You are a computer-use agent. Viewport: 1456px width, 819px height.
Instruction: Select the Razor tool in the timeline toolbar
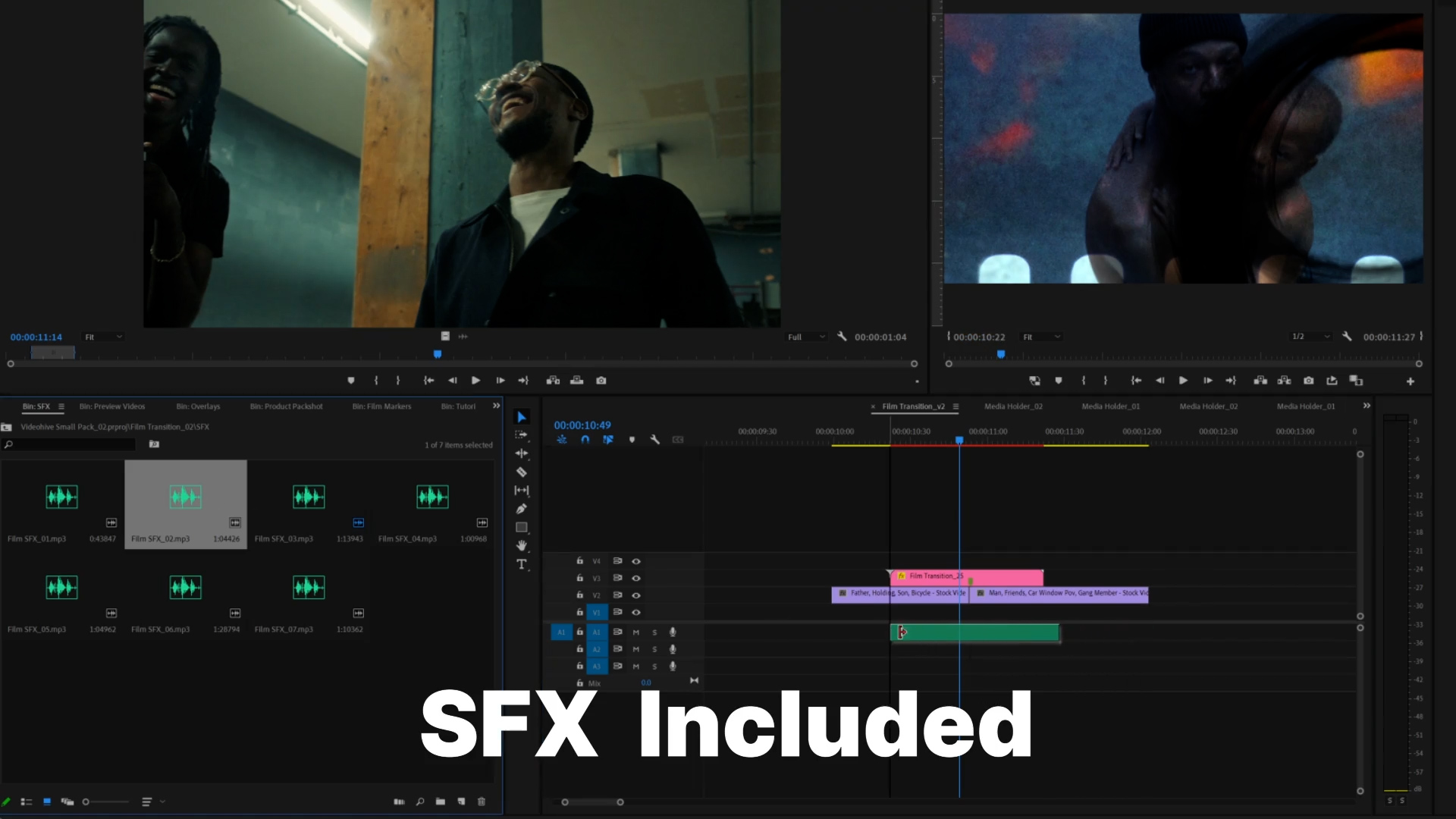pos(522,471)
